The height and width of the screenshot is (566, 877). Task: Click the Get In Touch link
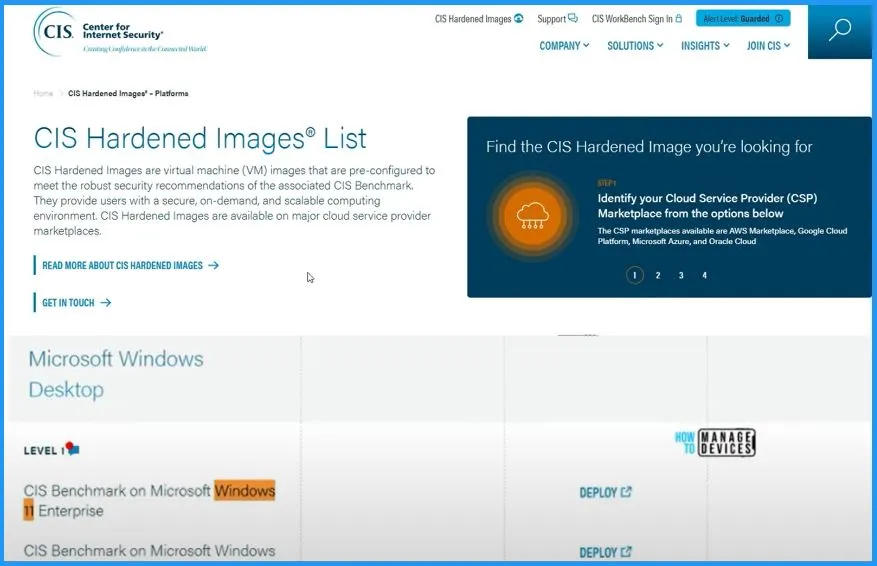(x=76, y=303)
